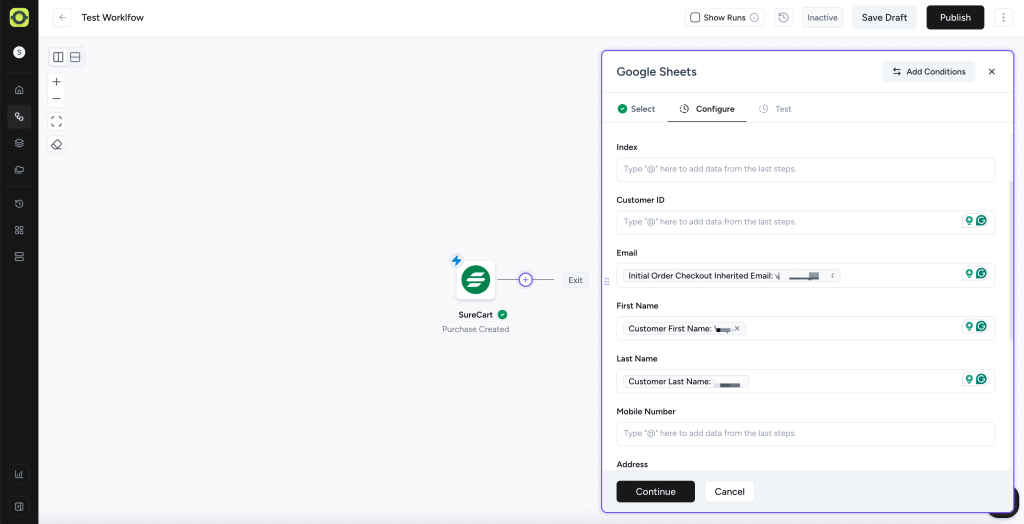Click the fit to screen icon
This screenshot has width=1024, height=524.
pyautogui.click(x=57, y=121)
